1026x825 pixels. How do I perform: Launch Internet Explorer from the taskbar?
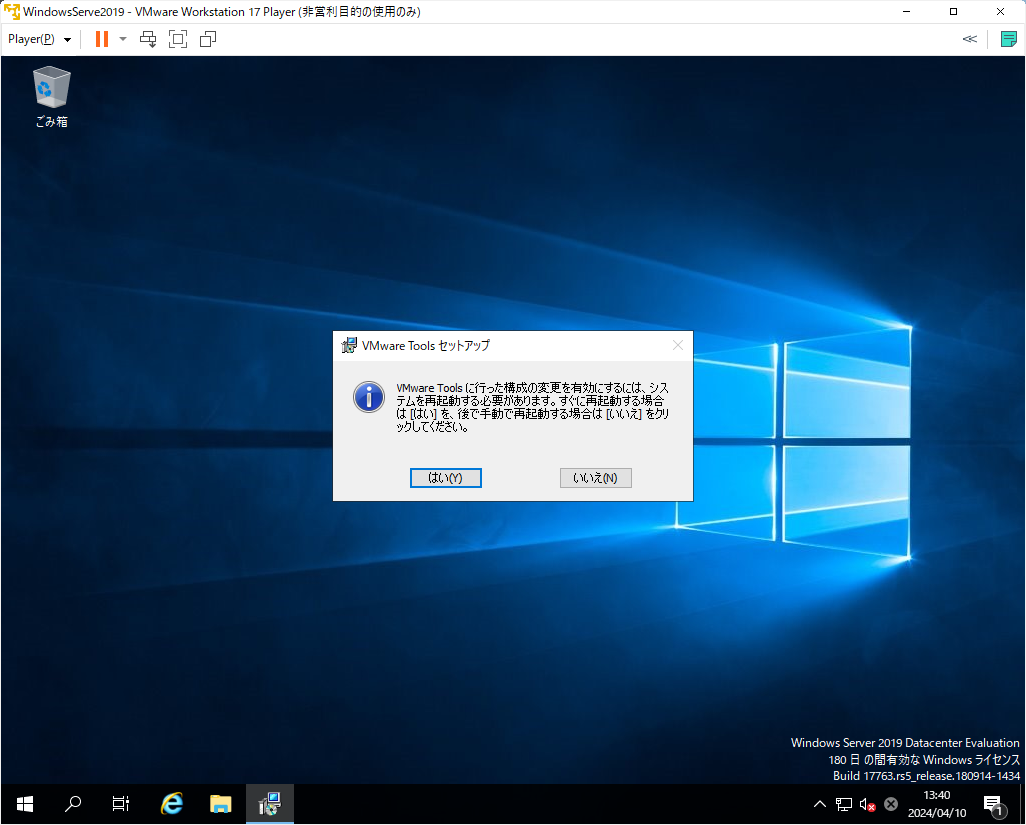point(171,804)
